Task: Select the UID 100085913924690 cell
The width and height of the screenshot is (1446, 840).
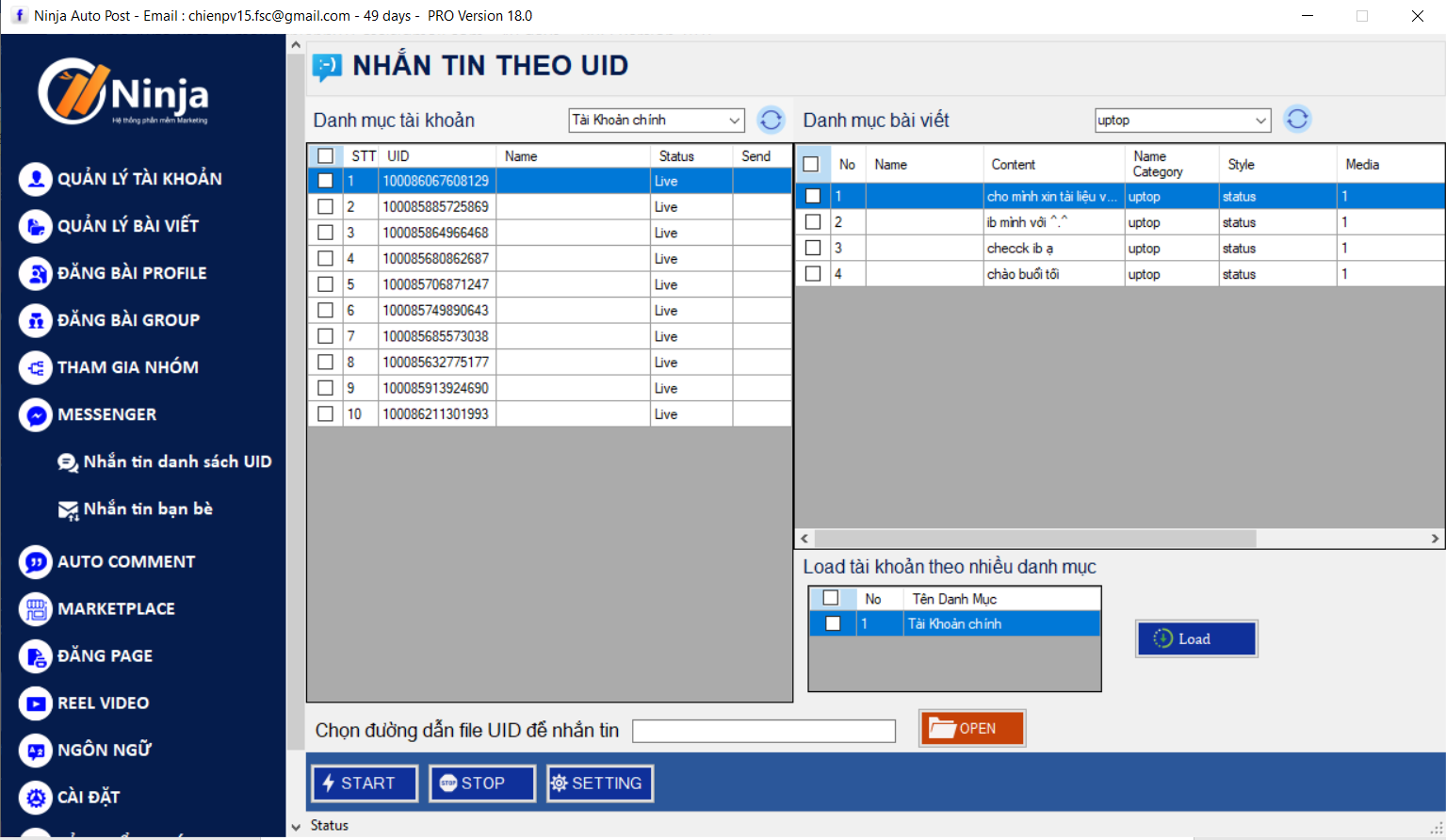Action: tap(437, 388)
